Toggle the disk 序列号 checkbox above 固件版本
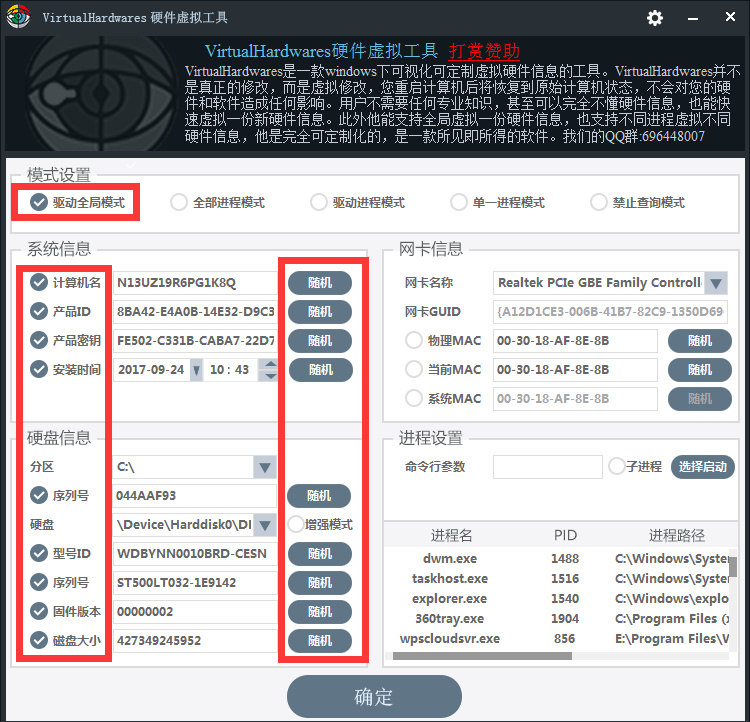 (x=39, y=582)
